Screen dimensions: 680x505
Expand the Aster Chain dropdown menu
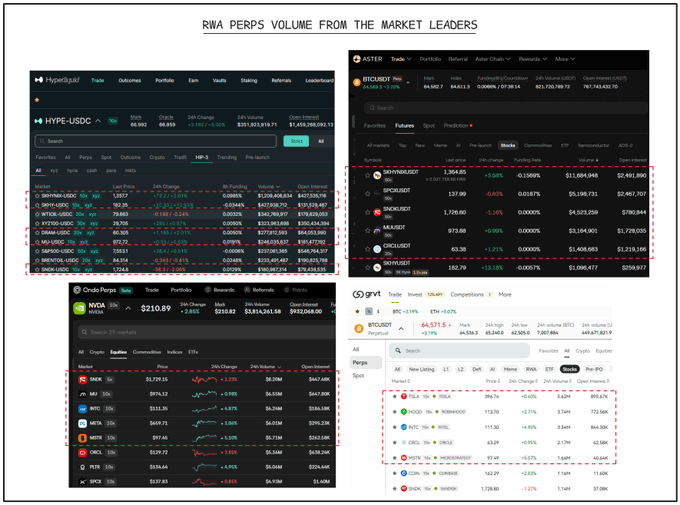coord(493,59)
